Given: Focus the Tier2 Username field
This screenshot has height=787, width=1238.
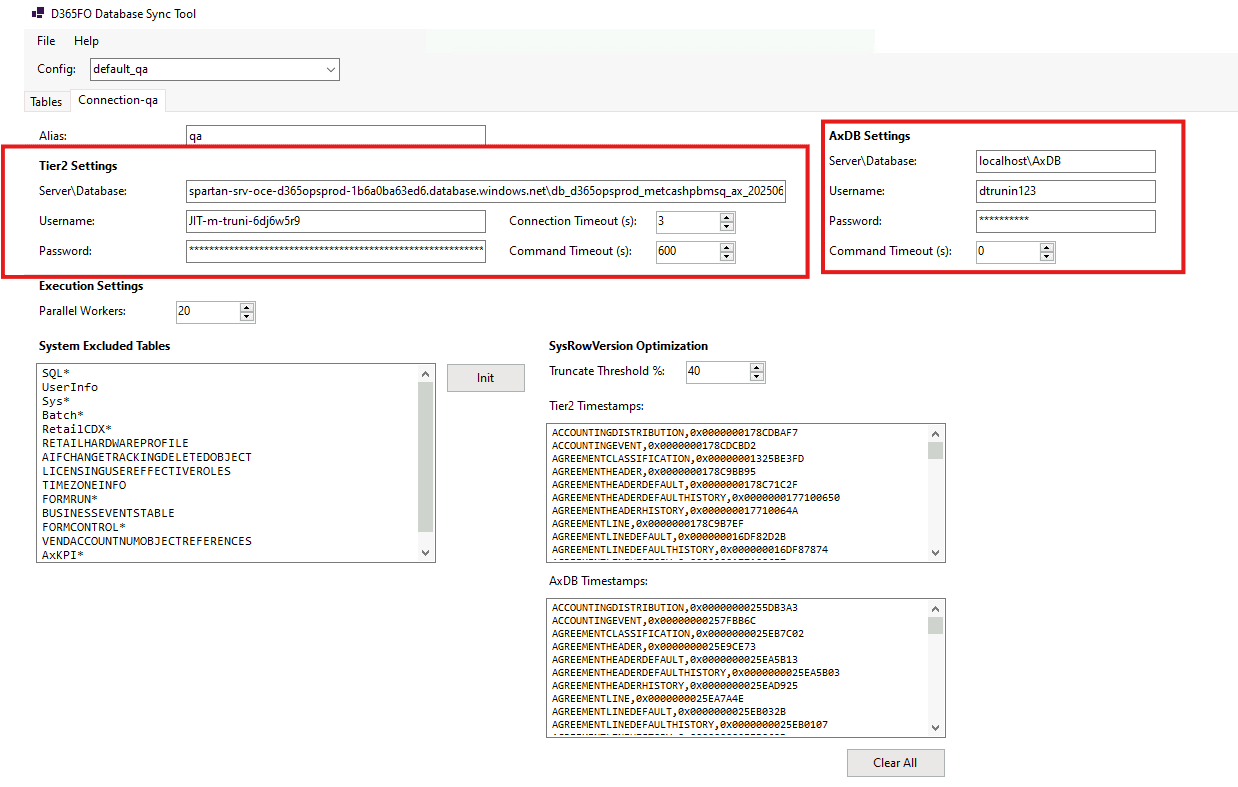Looking at the screenshot, I should pyautogui.click(x=335, y=221).
